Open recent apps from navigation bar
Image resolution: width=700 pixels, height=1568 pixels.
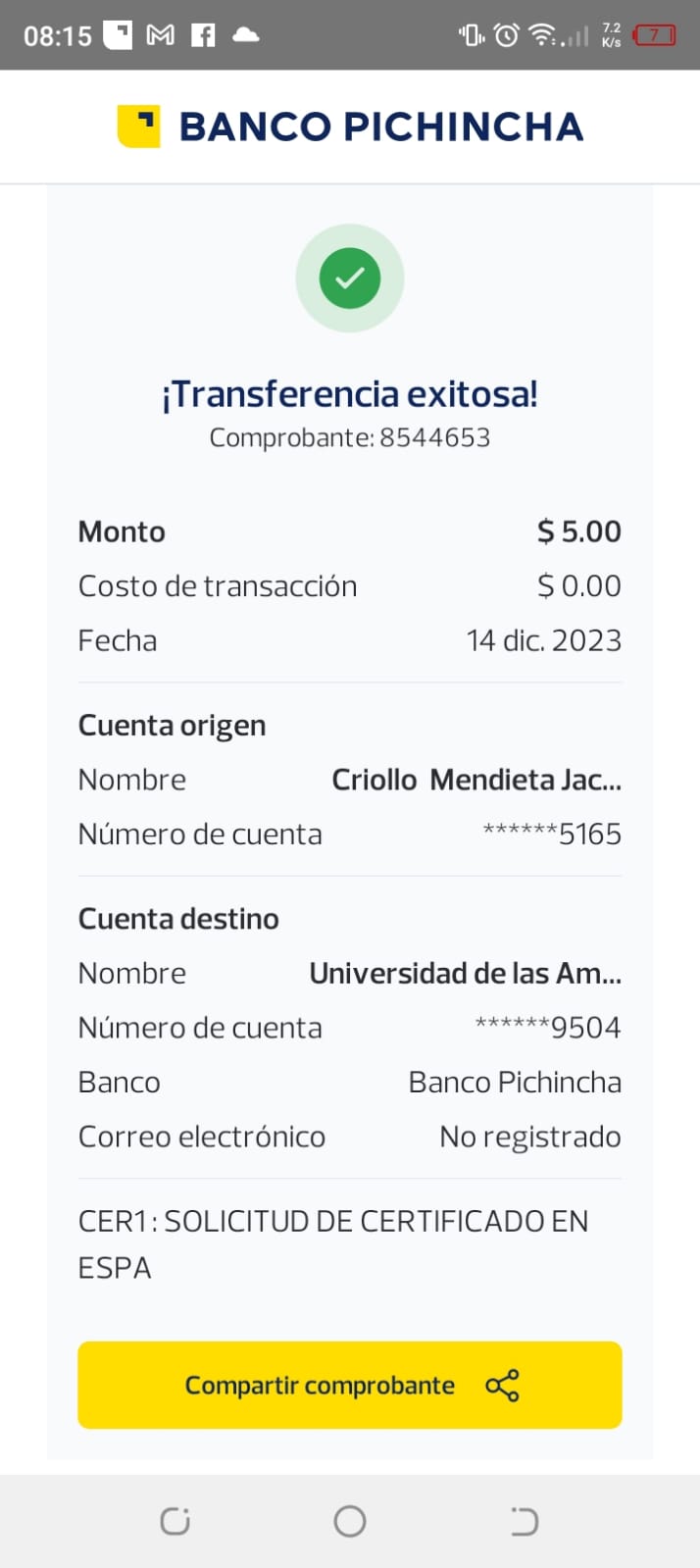pyautogui.click(x=175, y=1521)
